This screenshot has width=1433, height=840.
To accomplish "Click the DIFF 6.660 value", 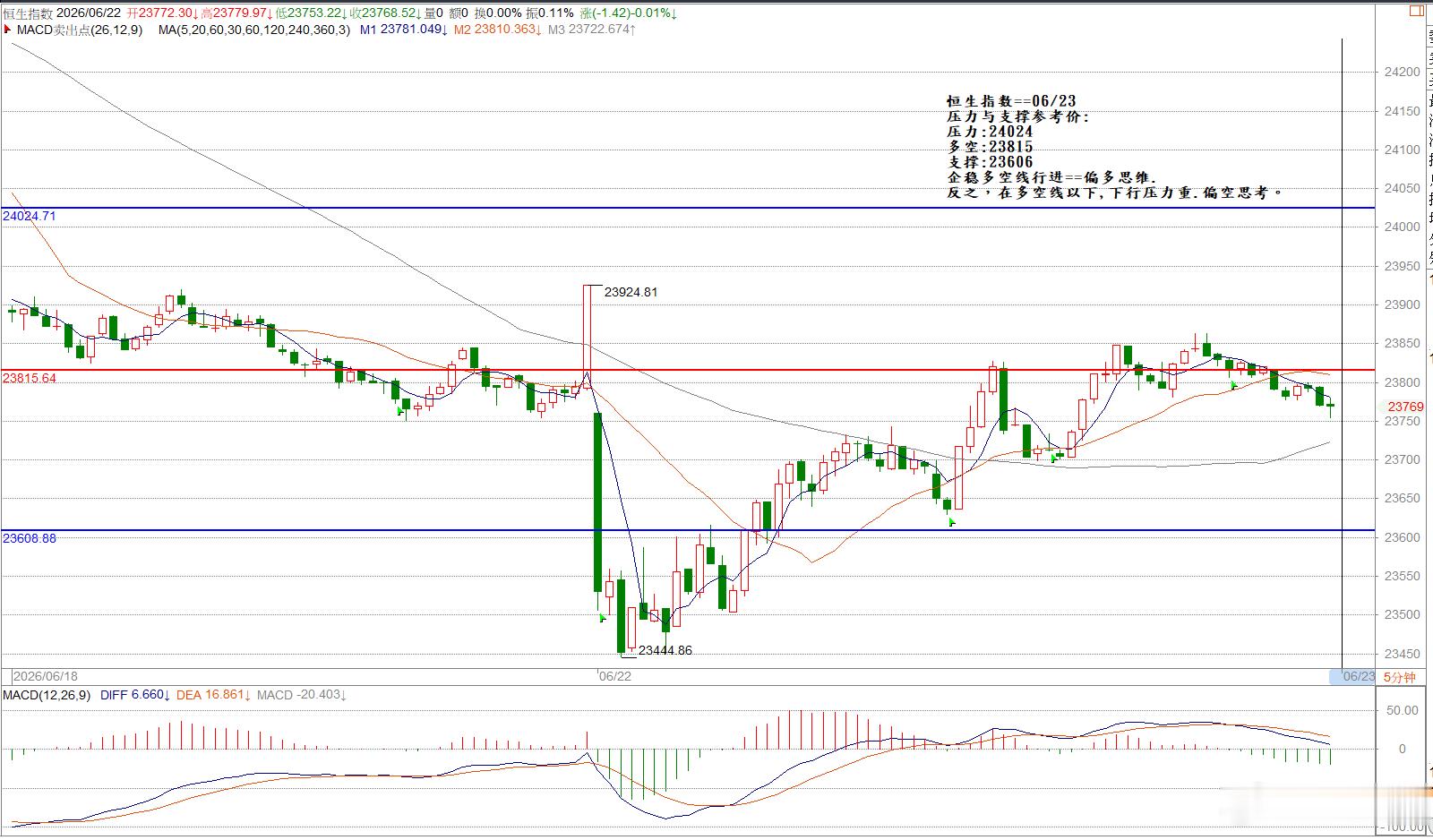I will pyautogui.click(x=134, y=695).
